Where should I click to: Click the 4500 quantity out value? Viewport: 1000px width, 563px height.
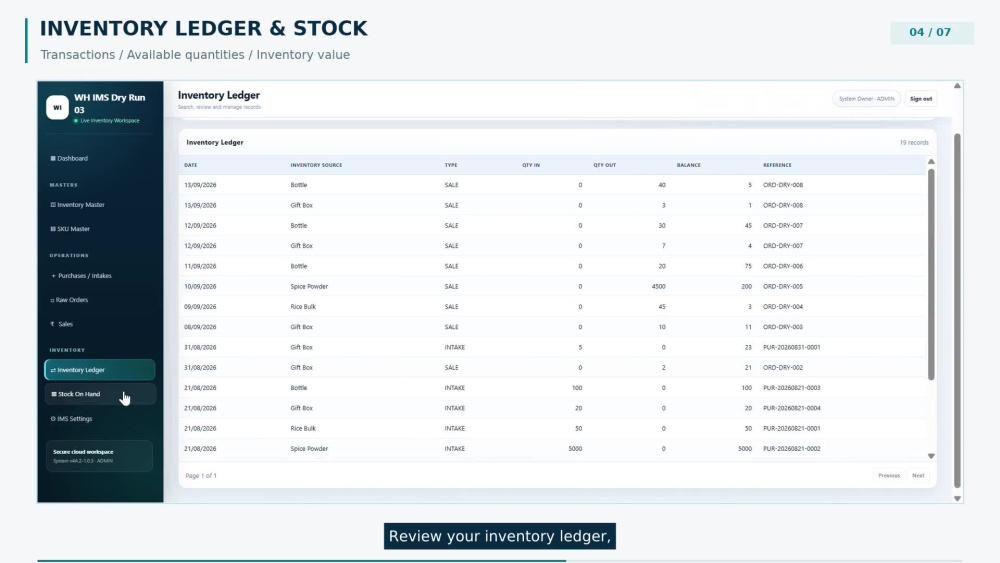point(658,286)
